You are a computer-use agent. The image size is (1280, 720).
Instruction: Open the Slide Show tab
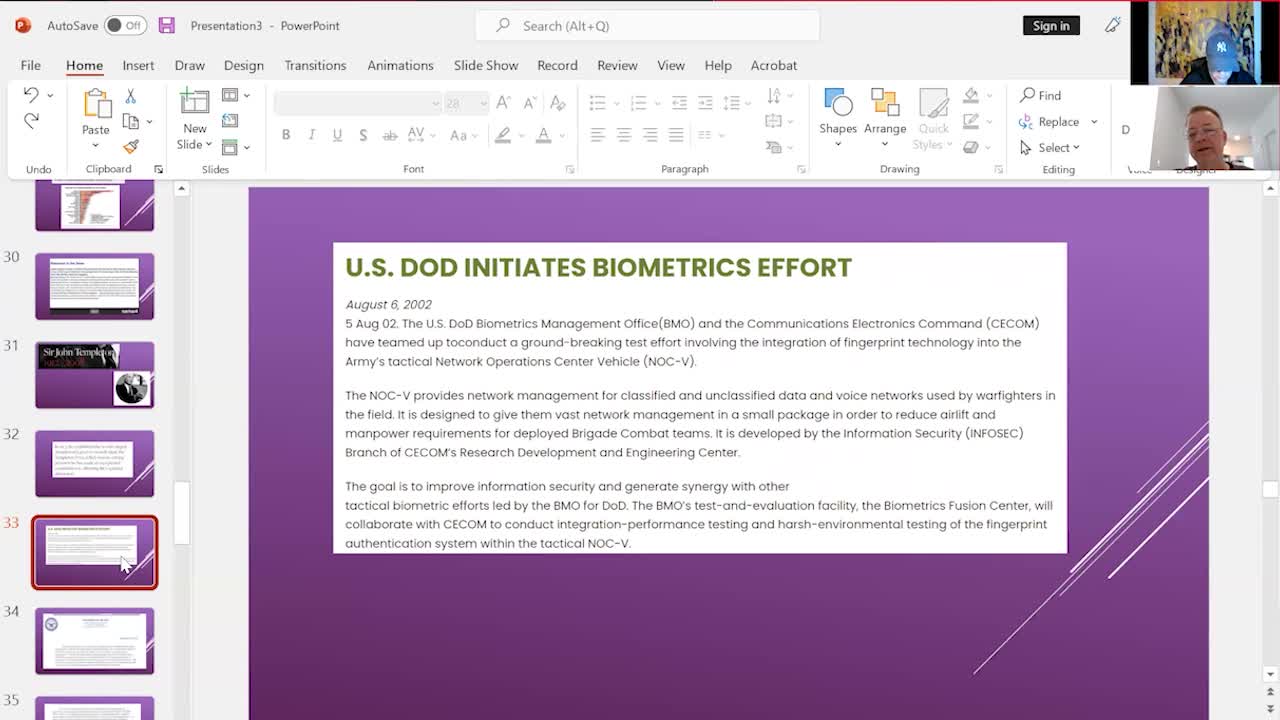pyautogui.click(x=486, y=65)
